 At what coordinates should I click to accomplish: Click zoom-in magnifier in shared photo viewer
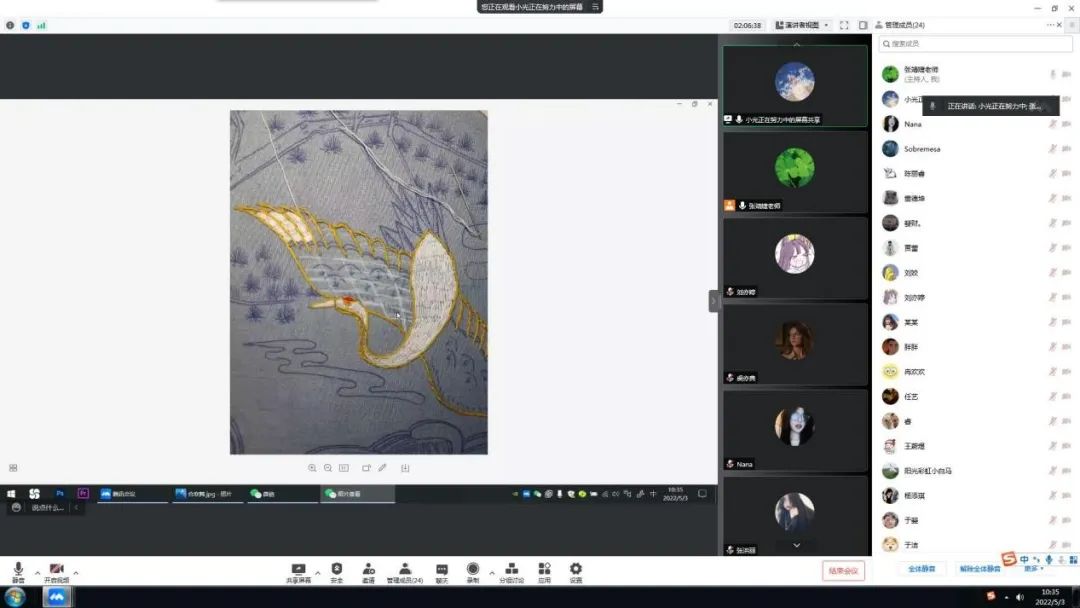[312, 468]
